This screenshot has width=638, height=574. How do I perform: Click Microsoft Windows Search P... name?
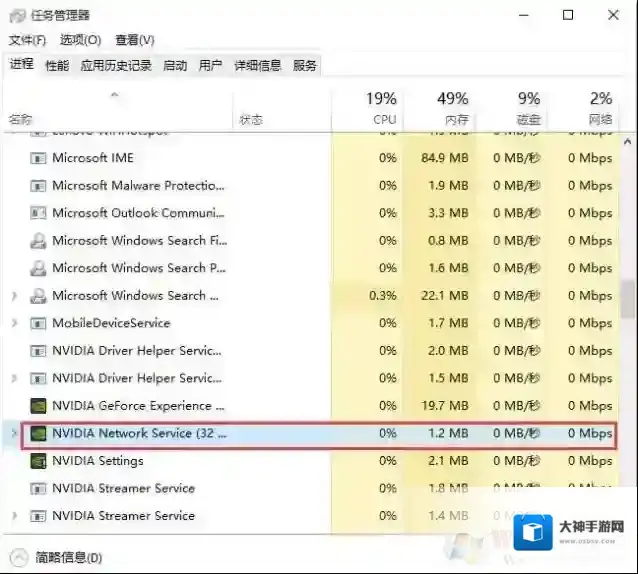coord(139,268)
